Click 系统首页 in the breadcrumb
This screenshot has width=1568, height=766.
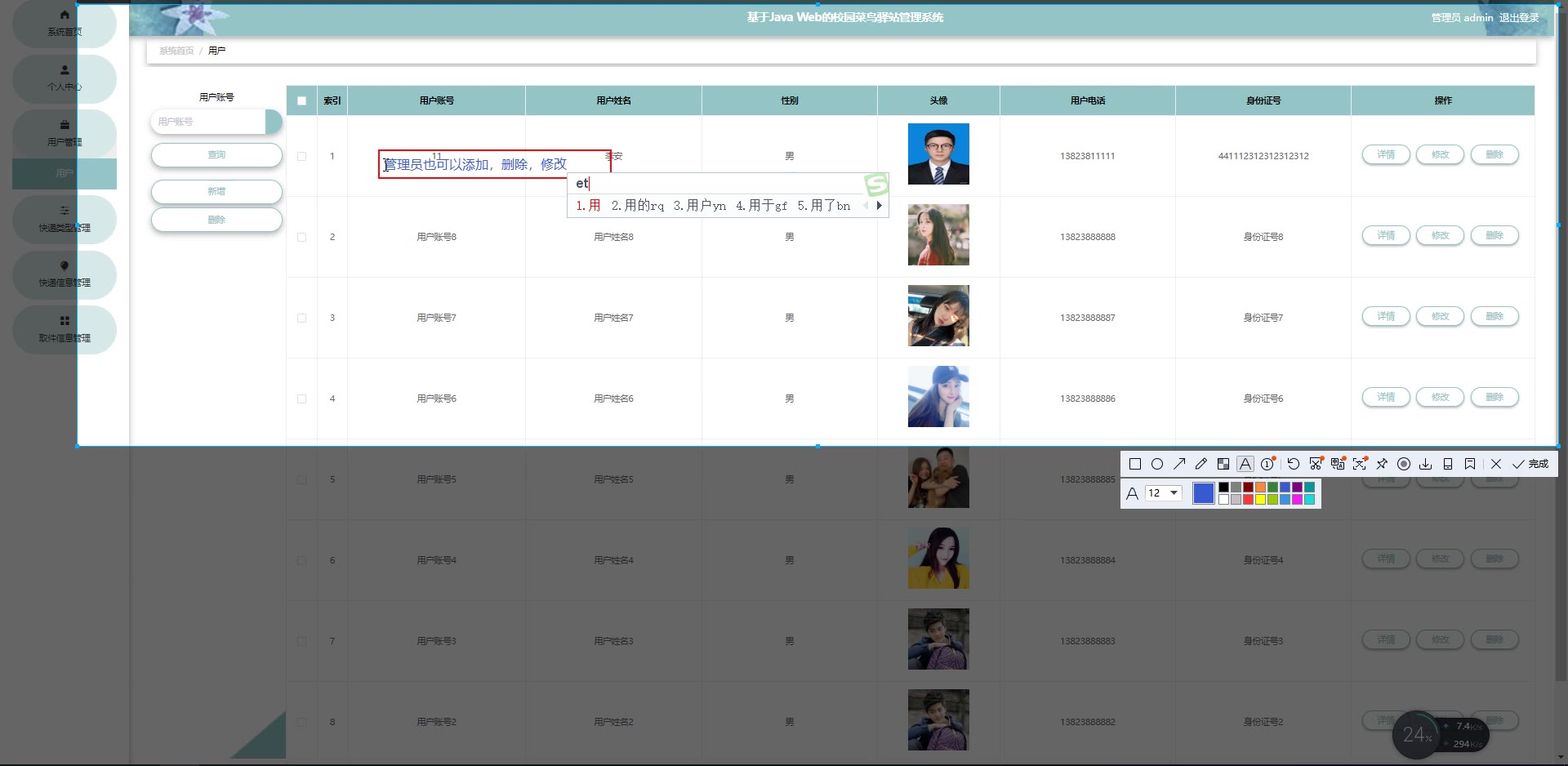(x=176, y=51)
